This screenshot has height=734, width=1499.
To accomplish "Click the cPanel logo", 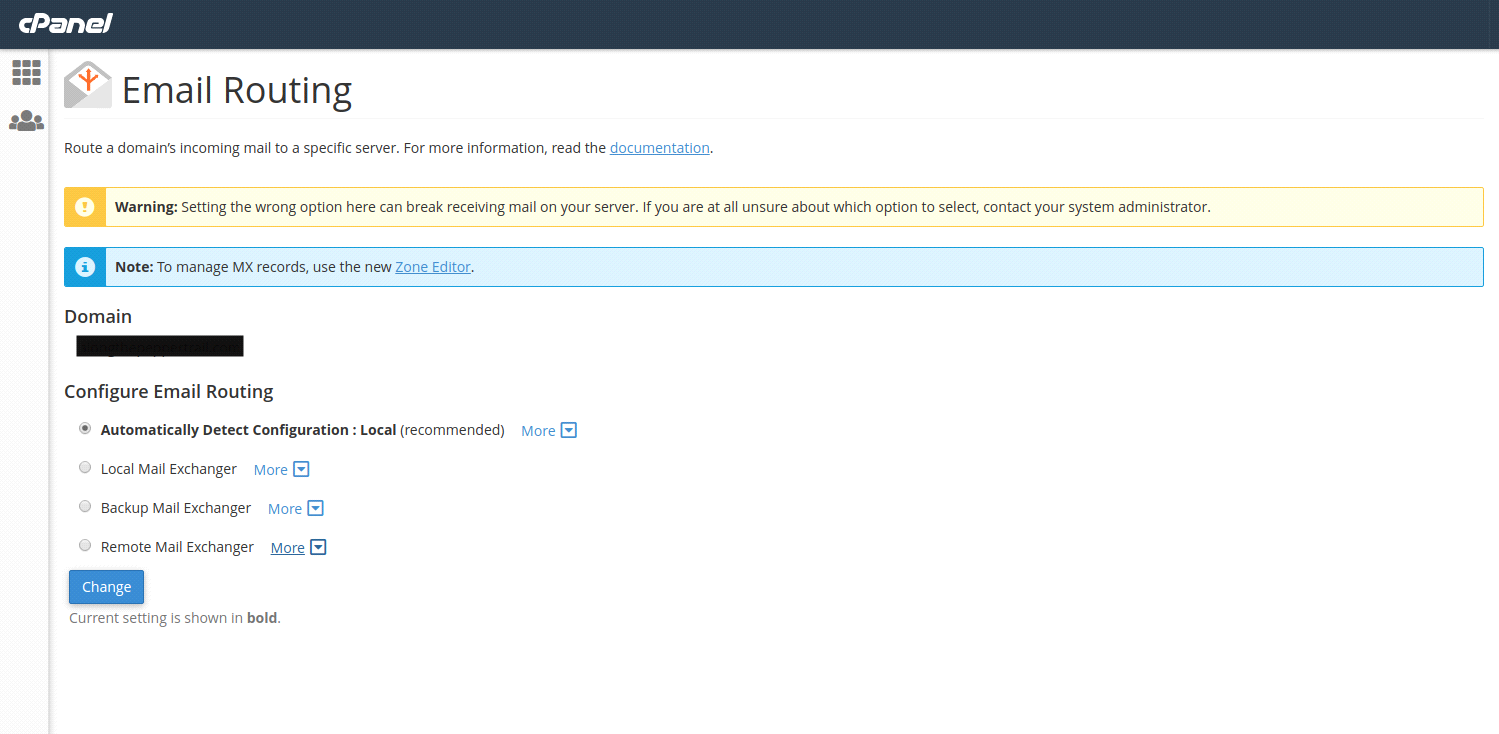I will 65,24.
